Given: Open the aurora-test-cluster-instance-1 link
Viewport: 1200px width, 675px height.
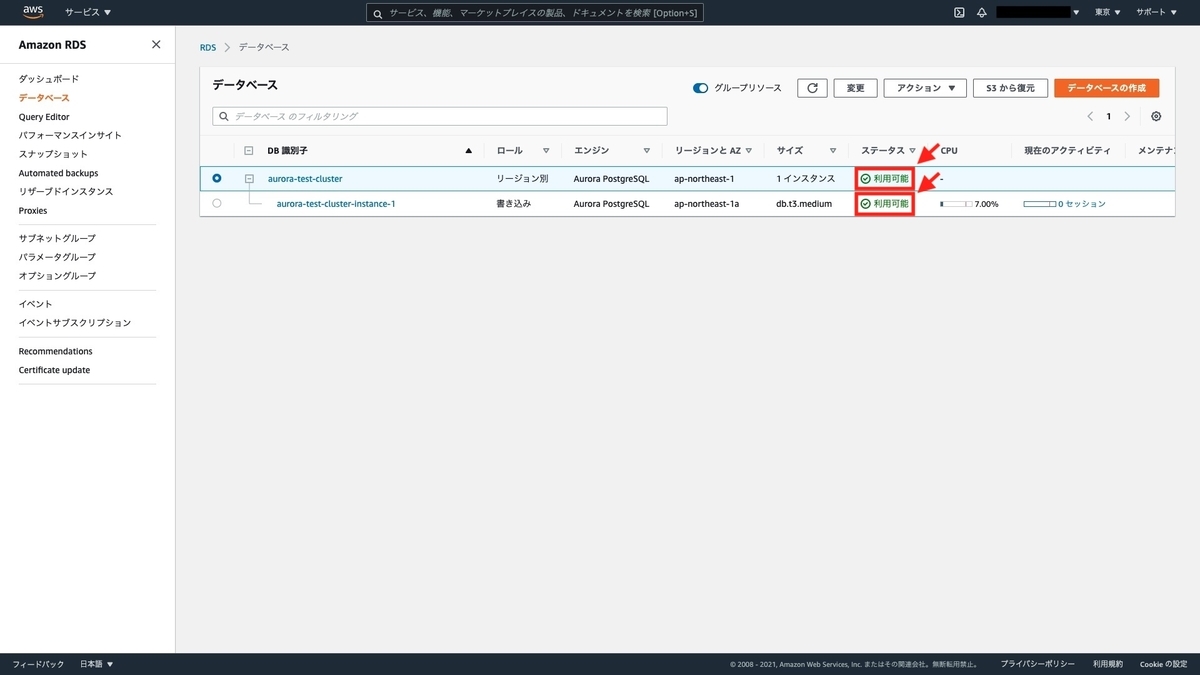Looking at the screenshot, I should (x=336, y=204).
